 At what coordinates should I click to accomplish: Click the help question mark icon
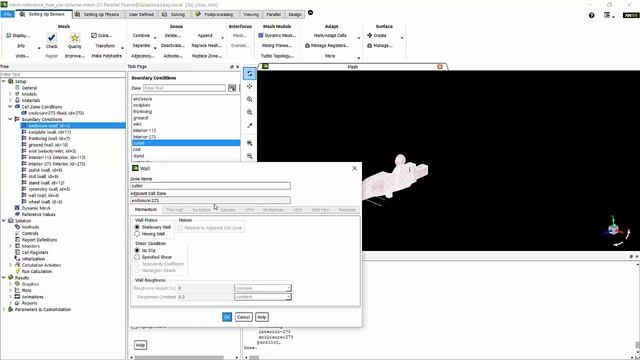click(x=591, y=15)
